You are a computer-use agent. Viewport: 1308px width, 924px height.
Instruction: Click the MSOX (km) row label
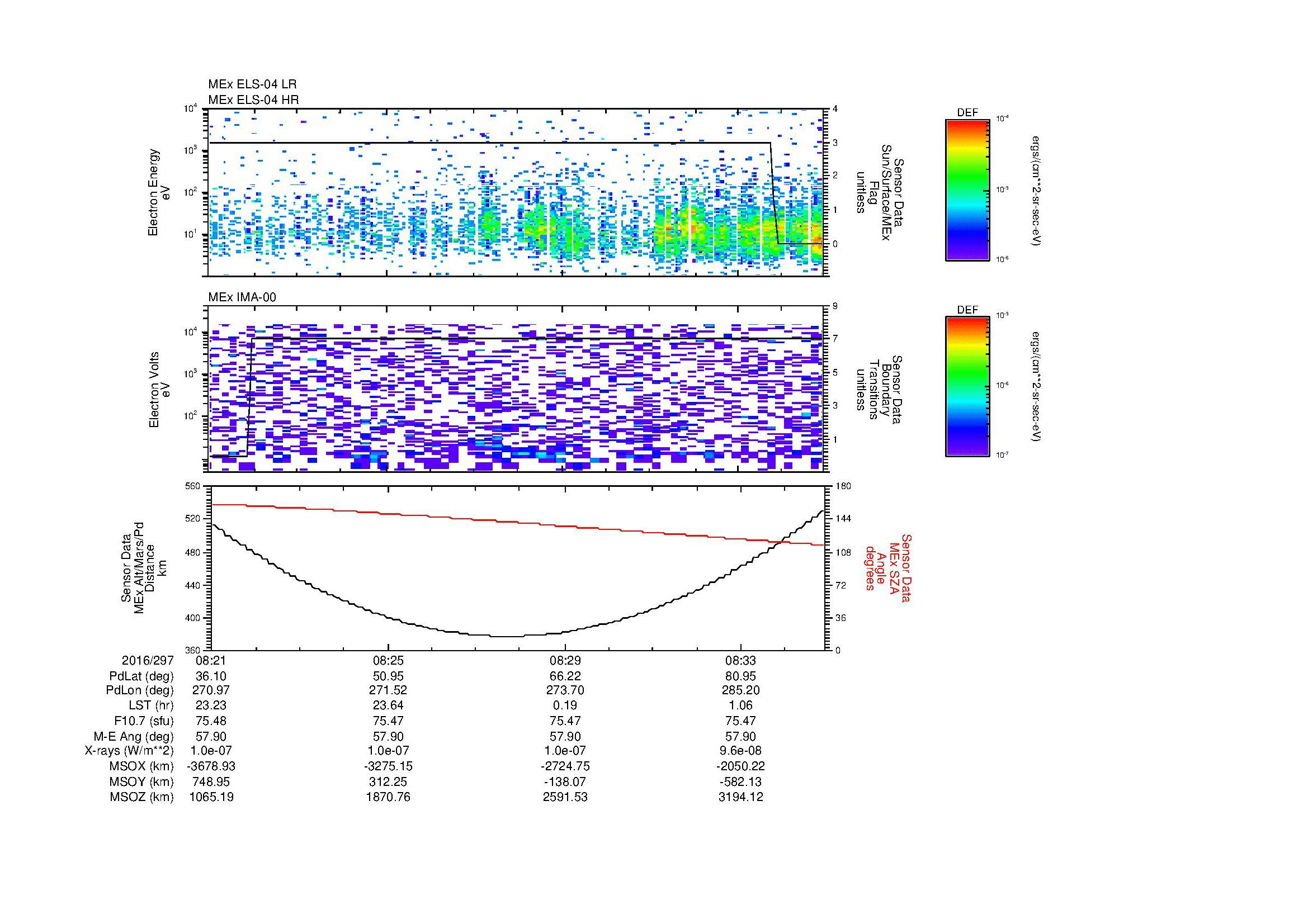(141, 766)
